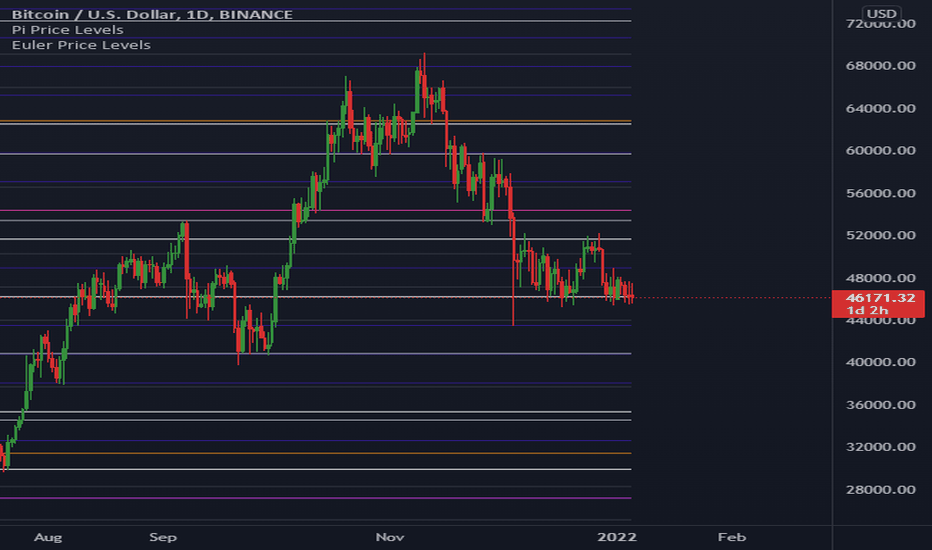The width and height of the screenshot is (932, 550).
Task: Click the Nov label on time axis
Action: coord(390,537)
